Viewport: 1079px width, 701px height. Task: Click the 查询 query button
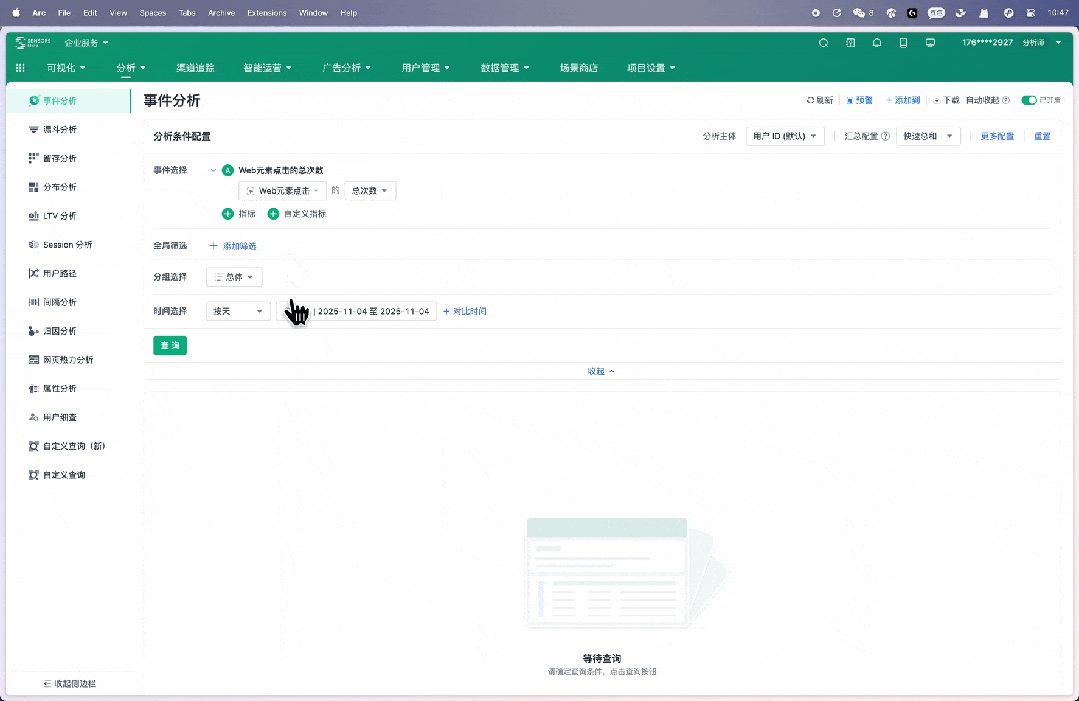coord(169,344)
